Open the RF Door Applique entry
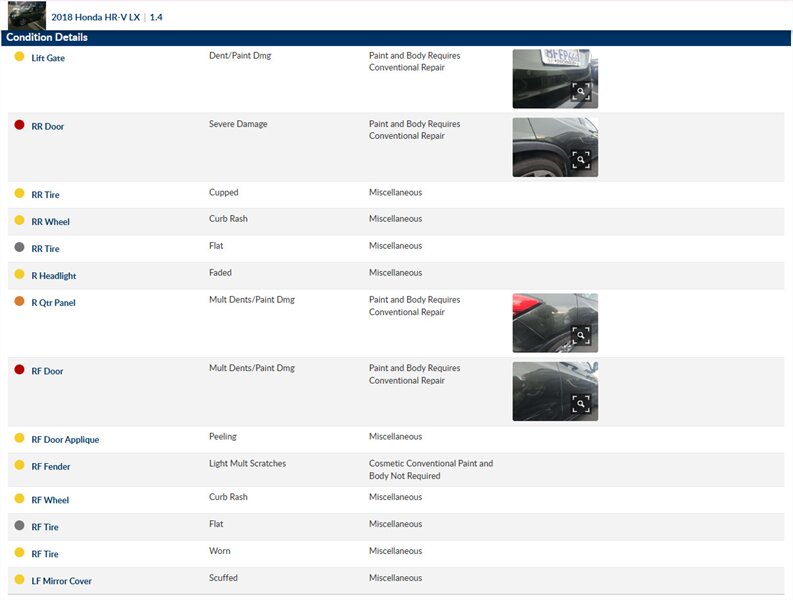793x600 pixels. pyautogui.click(x=65, y=440)
